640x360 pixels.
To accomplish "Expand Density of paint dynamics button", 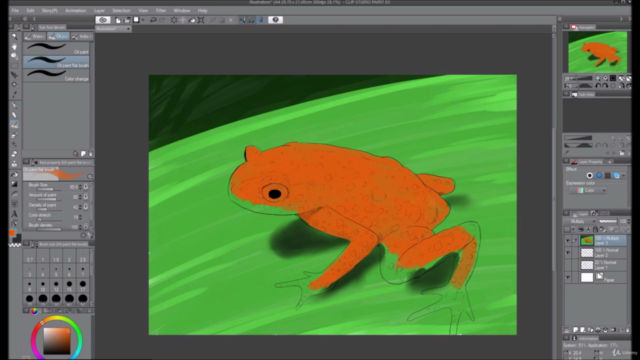I will (x=86, y=207).
